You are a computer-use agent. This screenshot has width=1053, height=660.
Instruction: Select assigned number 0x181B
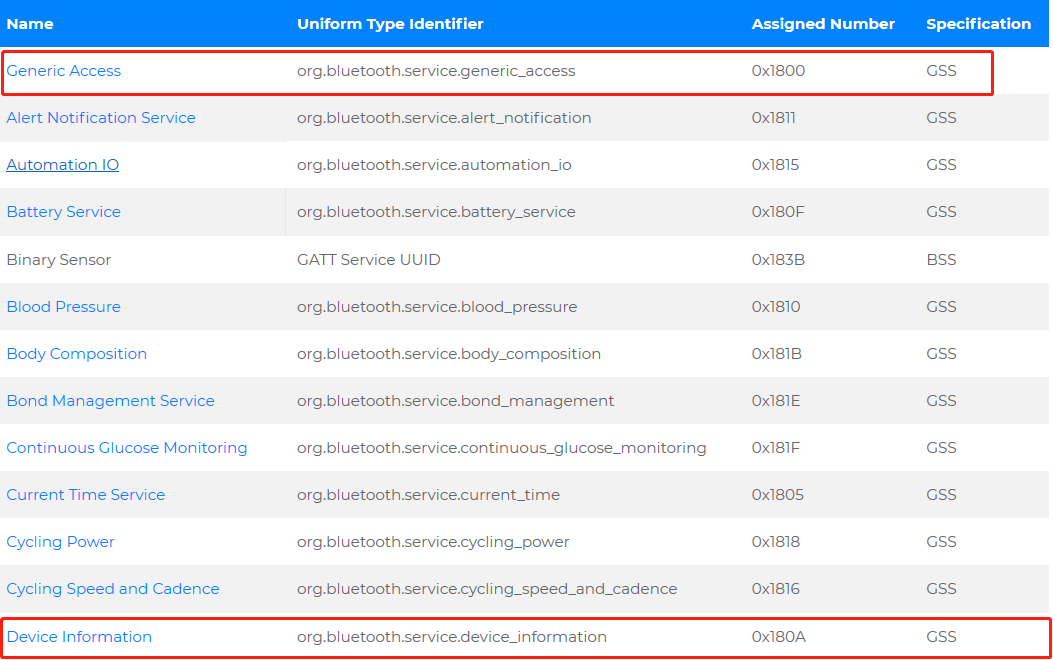pyautogui.click(x=777, y=354)
